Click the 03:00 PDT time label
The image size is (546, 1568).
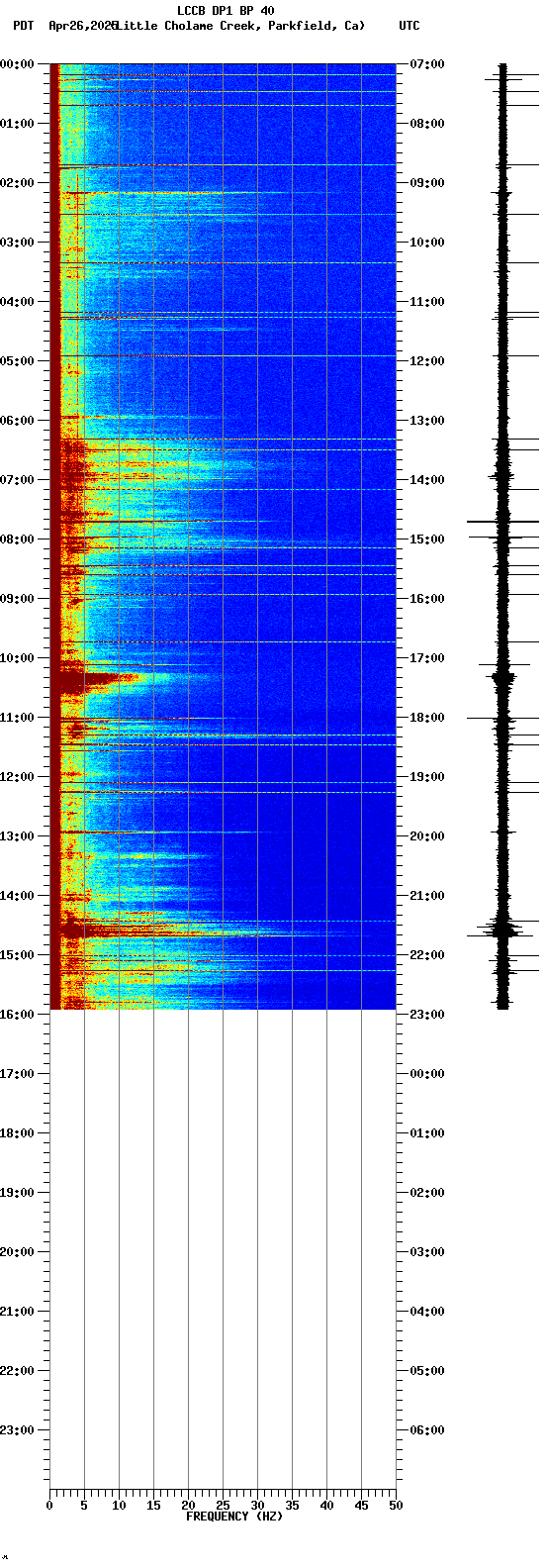click(17, 243)
